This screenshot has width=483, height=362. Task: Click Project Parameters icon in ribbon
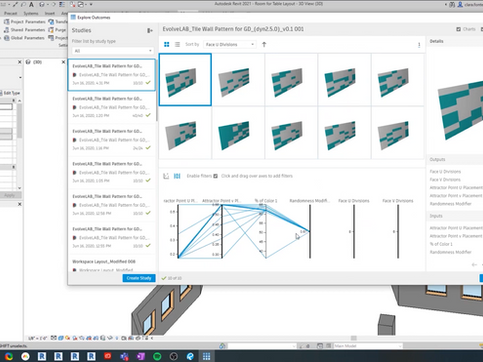click(x=6, y=22)
